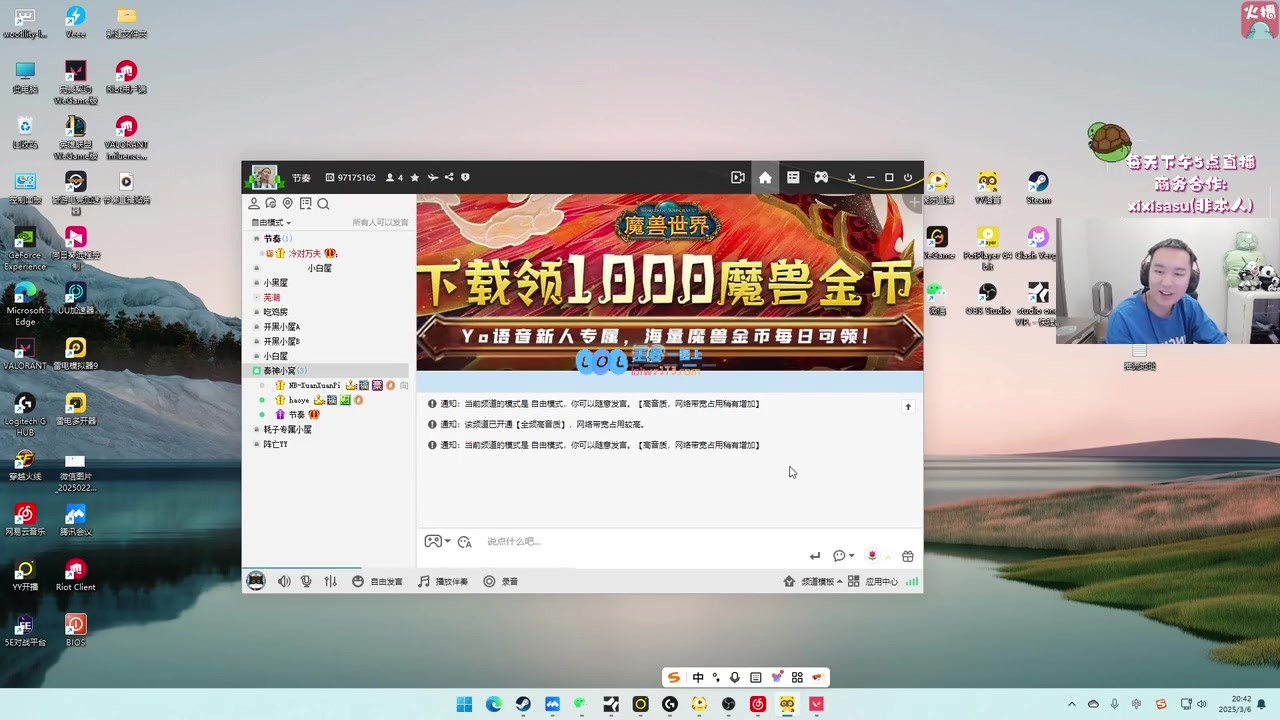
Task: Click the video broadcast icon in title bar
Action: [x=738, y=177]
